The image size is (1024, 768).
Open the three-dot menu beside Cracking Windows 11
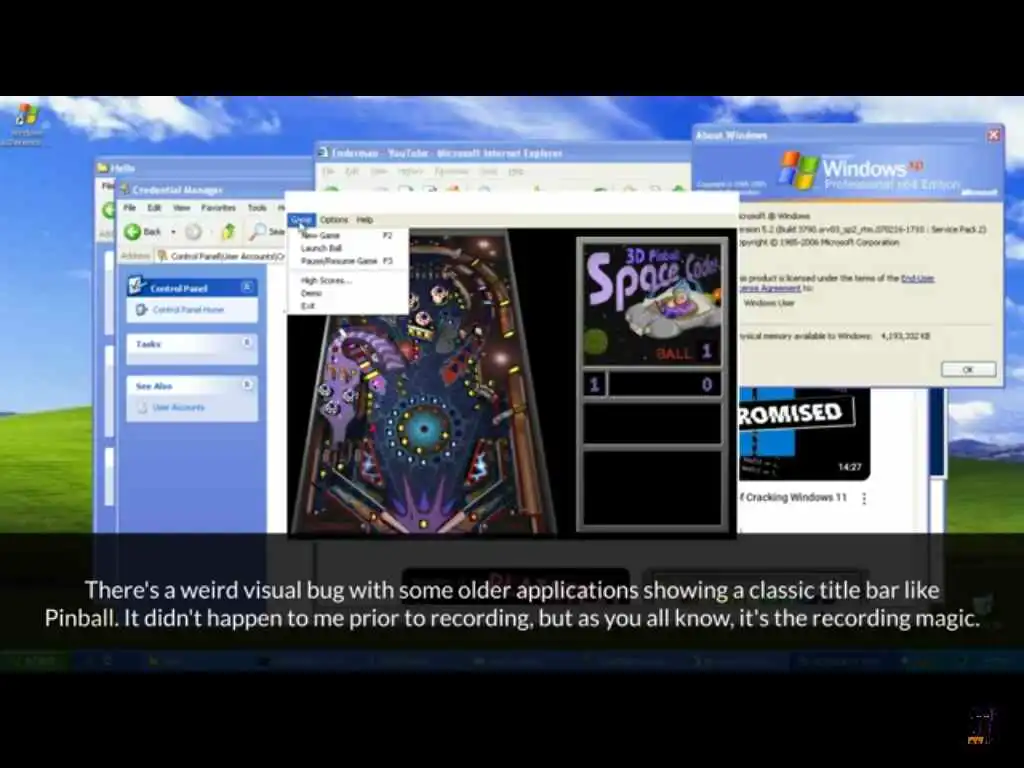coord(864,499)
